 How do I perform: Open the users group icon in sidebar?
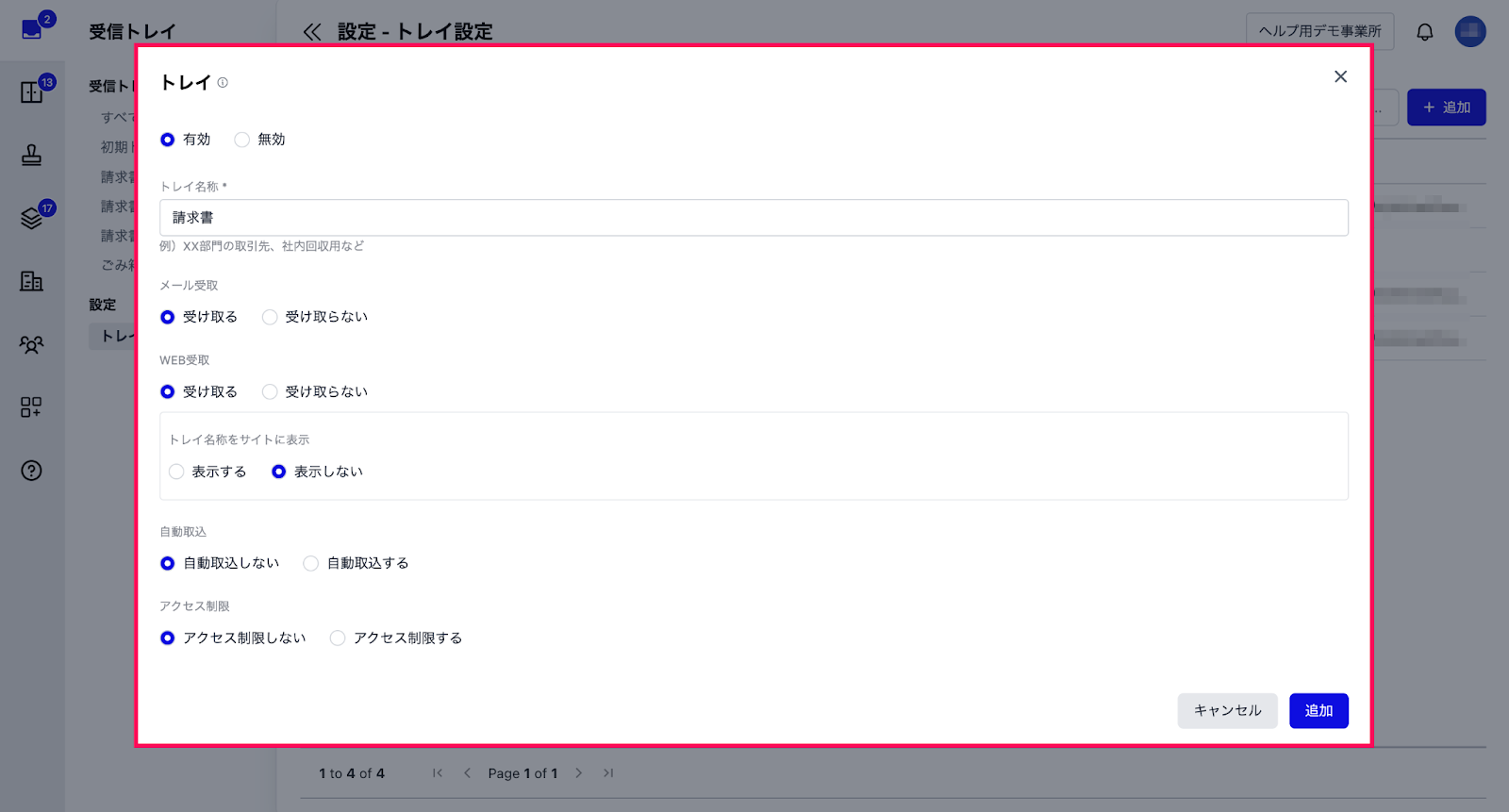tap(32, 344)
